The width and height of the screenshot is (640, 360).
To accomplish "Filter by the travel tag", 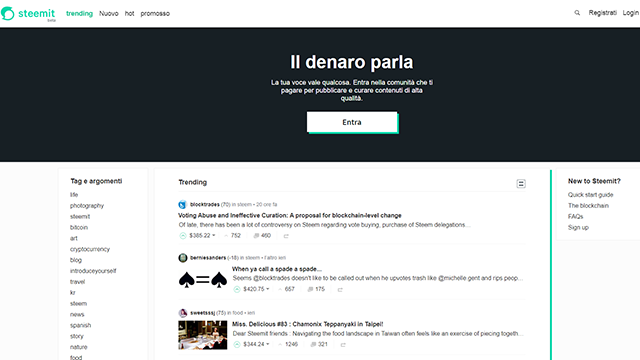I will (77, 282).
